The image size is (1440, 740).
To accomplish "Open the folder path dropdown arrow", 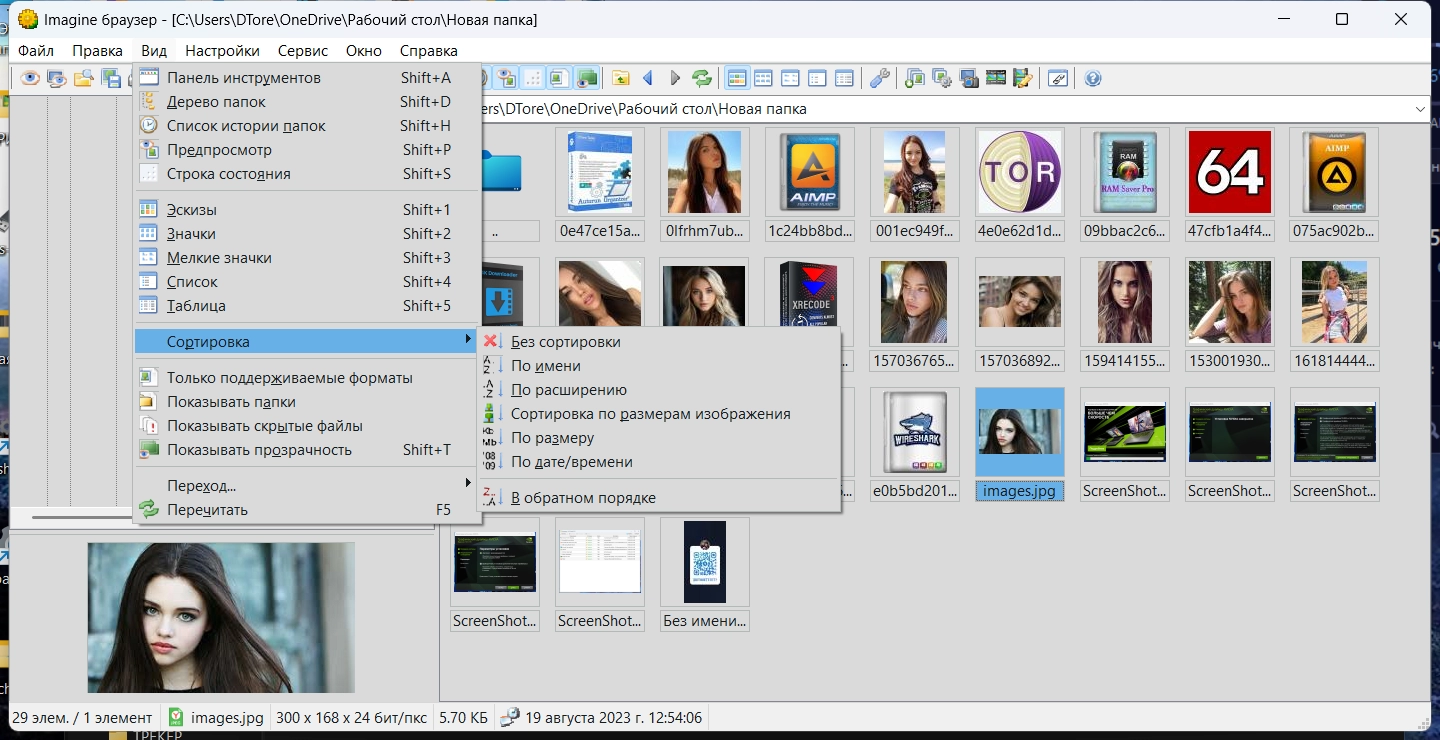I will (1420, 109).
